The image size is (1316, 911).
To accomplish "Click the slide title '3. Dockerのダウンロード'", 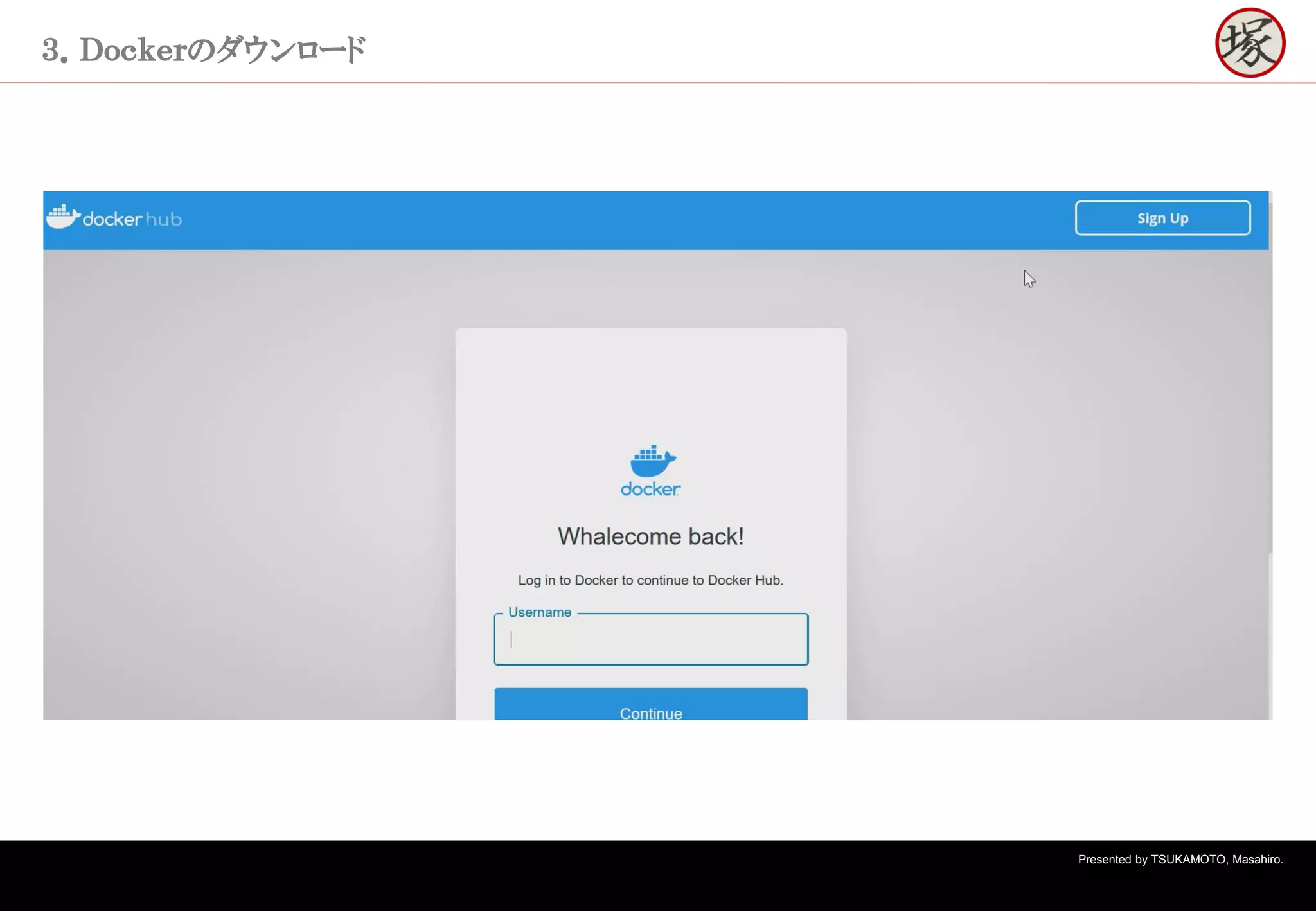I will click(204, 50).
